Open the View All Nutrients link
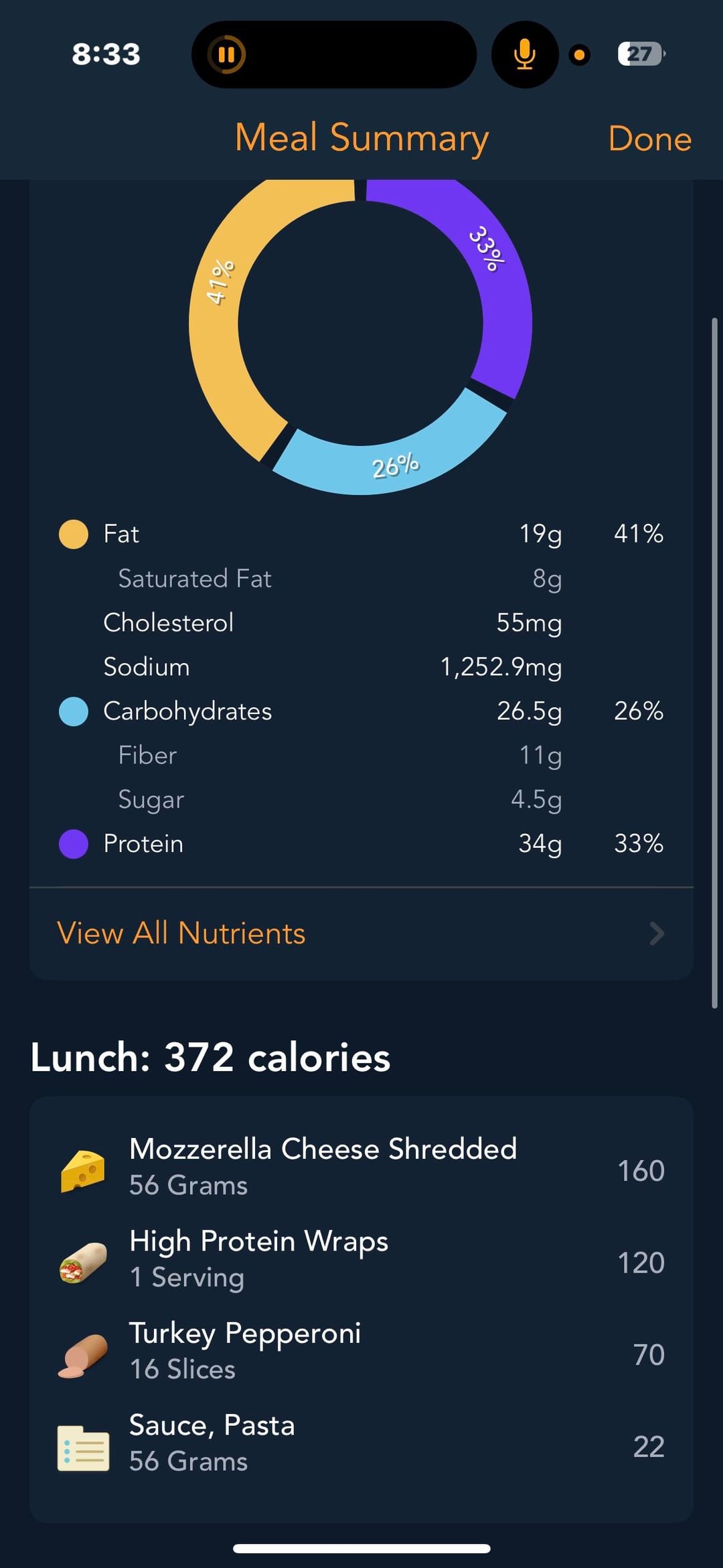Viewport: 723px width, 1568px height. coord(181,933)
